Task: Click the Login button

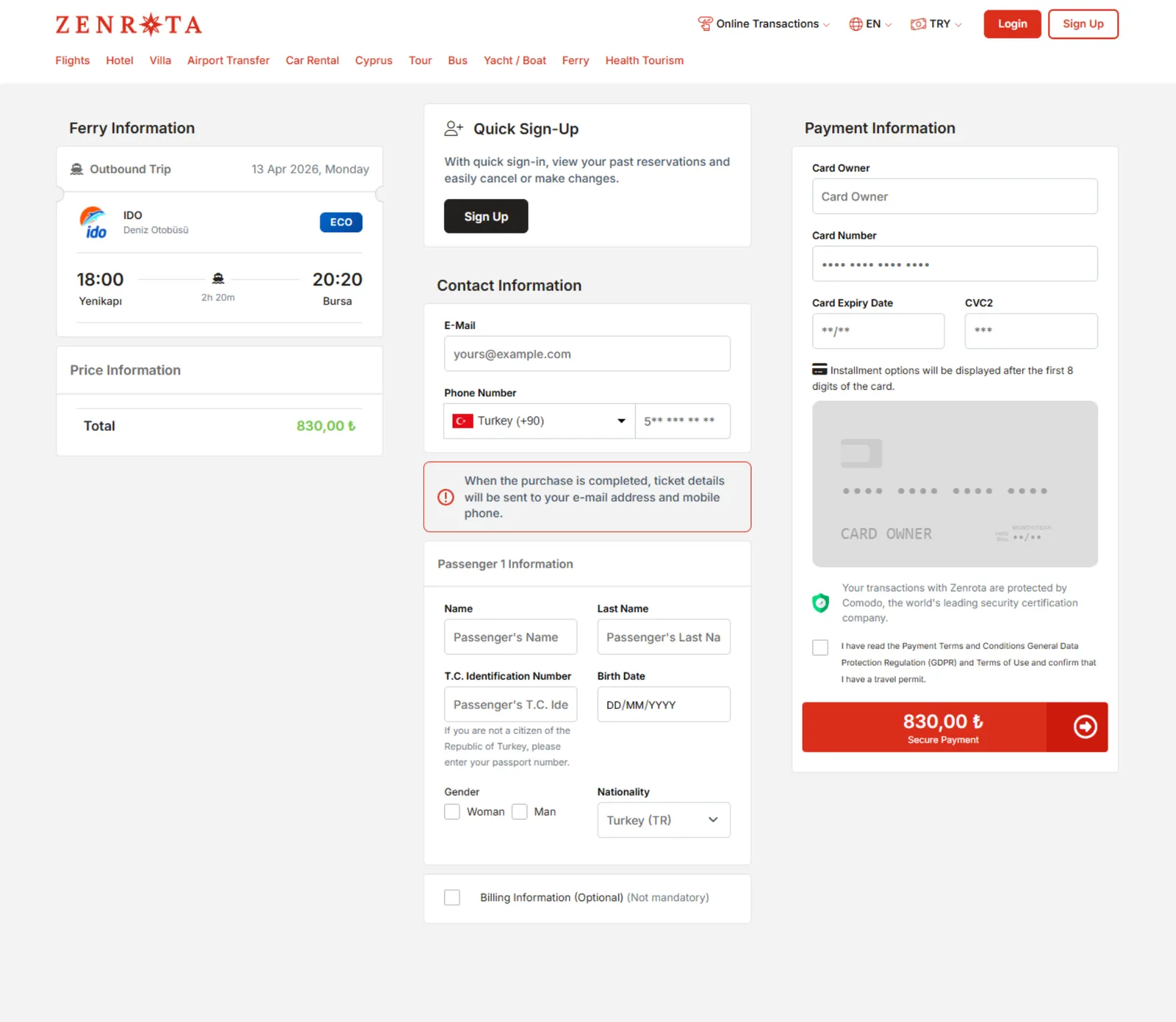Action: tap(1012, 24)
